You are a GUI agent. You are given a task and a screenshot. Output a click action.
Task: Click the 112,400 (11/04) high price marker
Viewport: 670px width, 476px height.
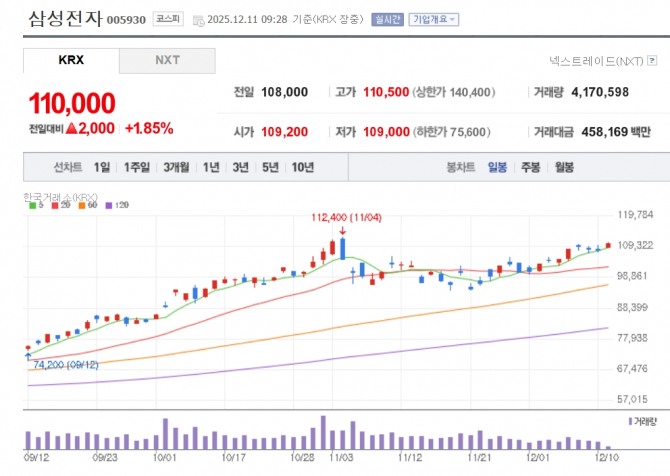tap(342, 215)
